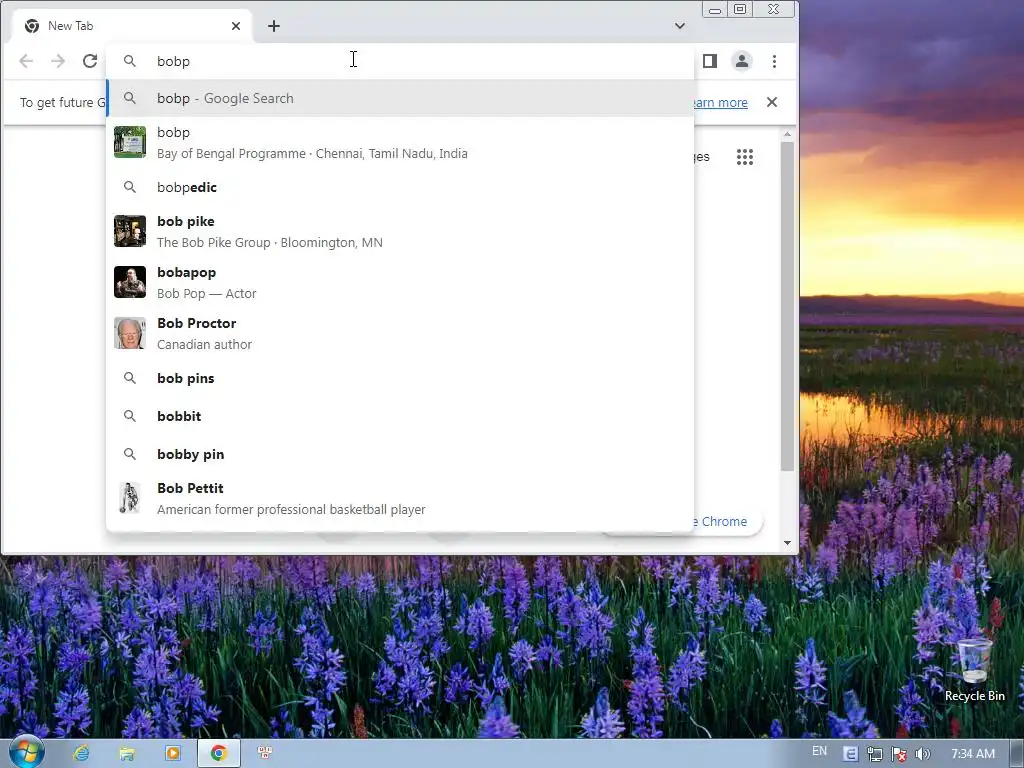Click the reload page icon
1024x768 pixels.
(90, 61)
